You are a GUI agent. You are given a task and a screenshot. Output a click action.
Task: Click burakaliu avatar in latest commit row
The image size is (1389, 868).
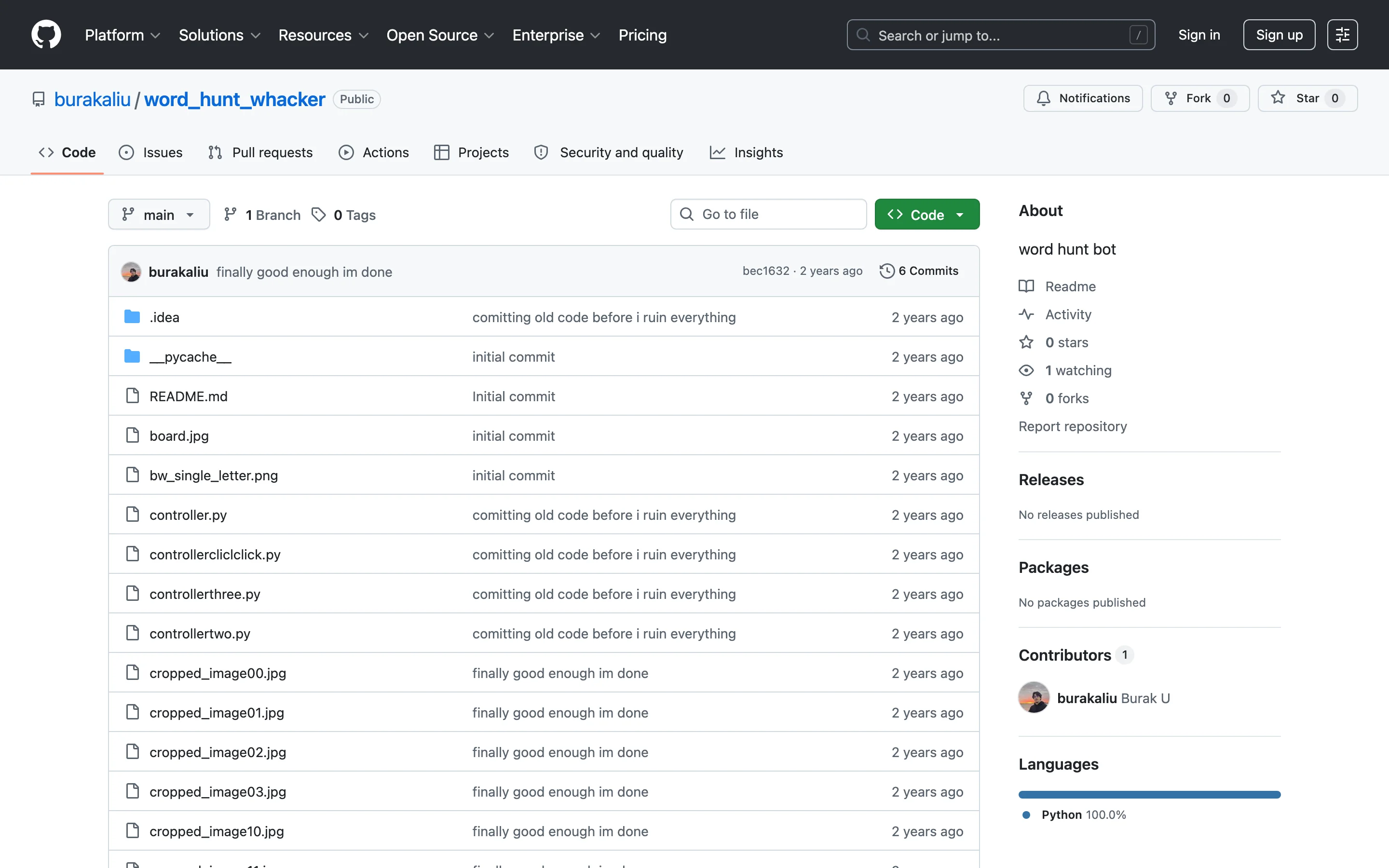(131, 271)
